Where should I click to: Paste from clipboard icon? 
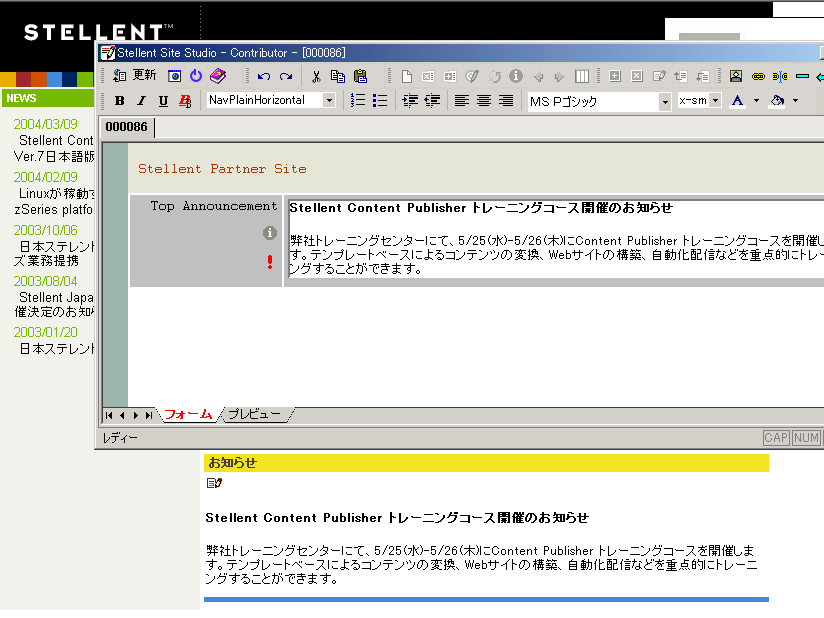pyautogui.click(x=360, y=76)
